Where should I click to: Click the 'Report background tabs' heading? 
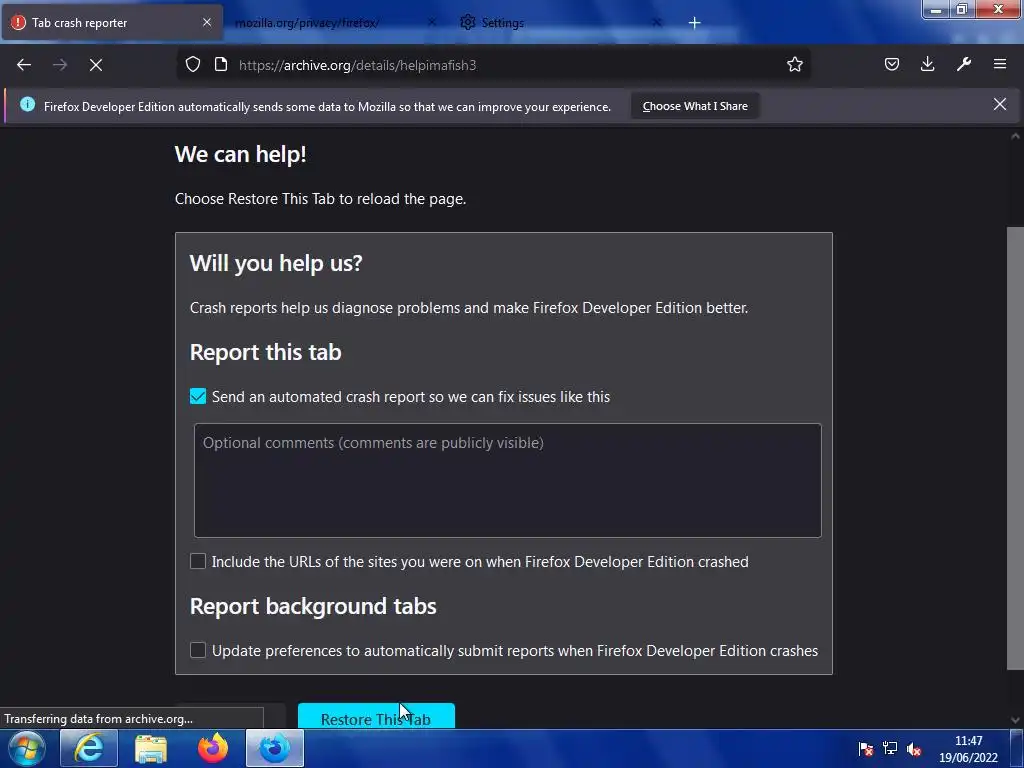(x=313, y=606)
